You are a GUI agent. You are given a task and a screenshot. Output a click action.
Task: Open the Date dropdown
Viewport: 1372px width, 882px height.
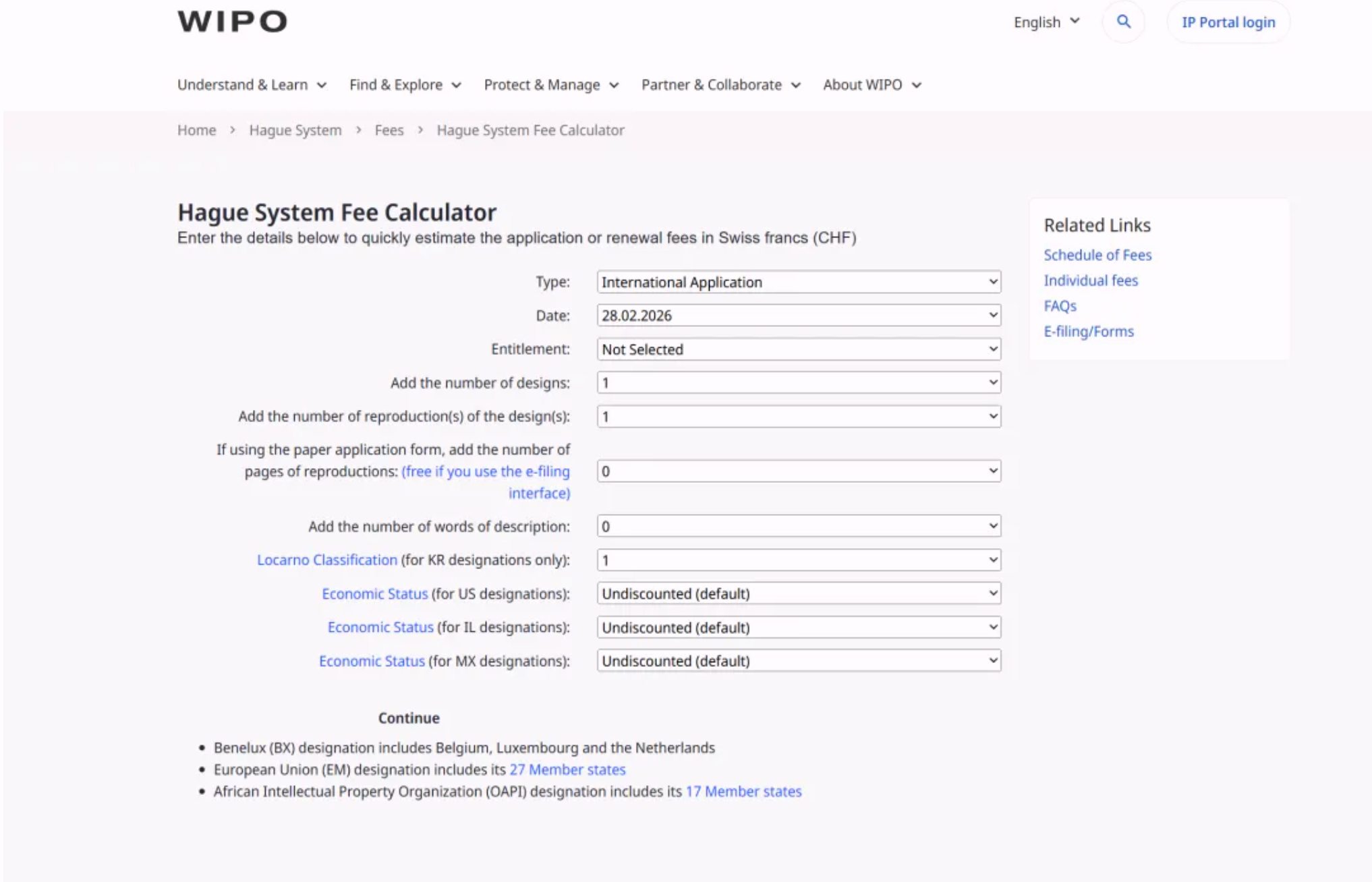(799, 316)
